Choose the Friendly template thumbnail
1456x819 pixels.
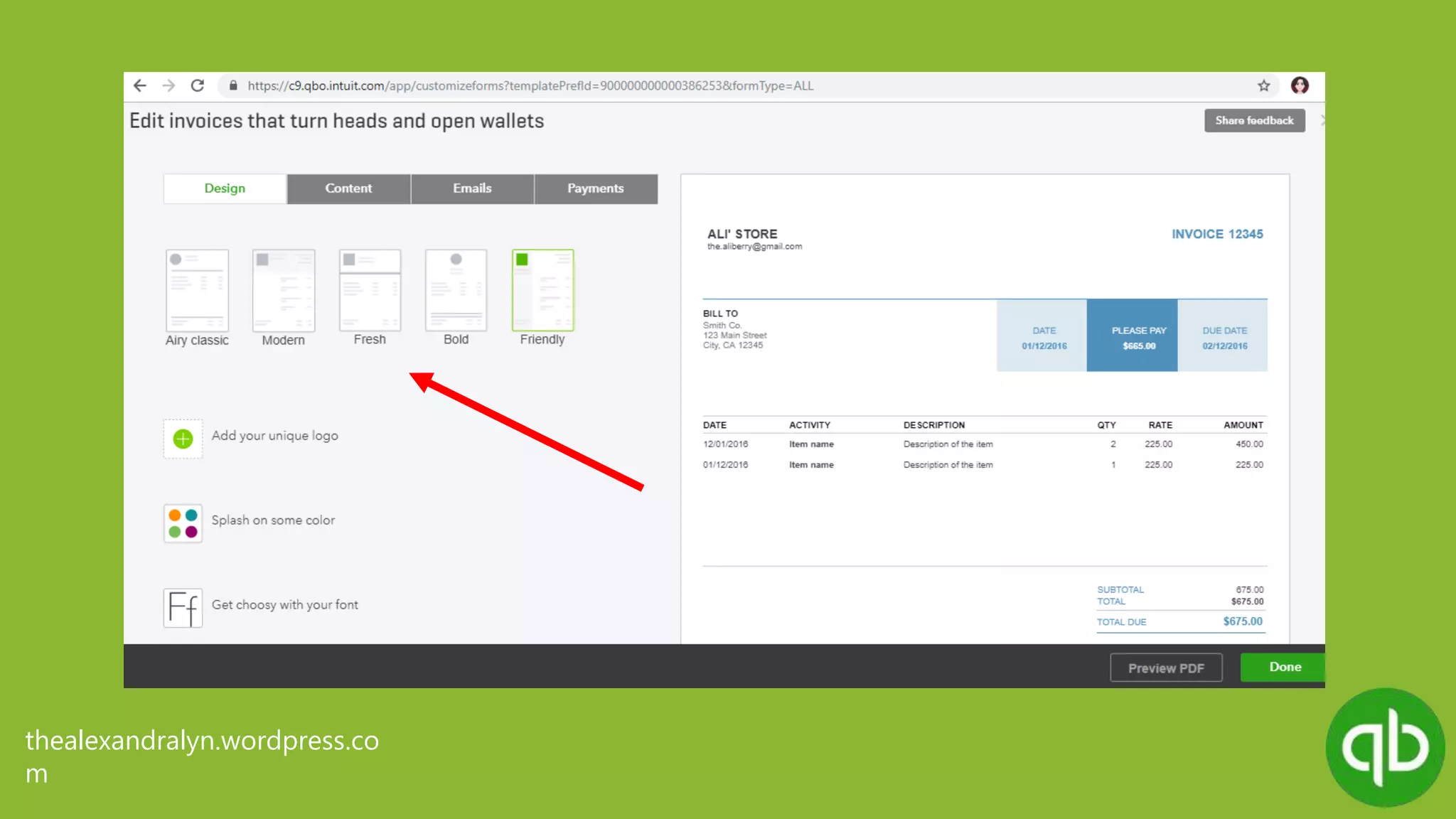(x=542, y=290)
